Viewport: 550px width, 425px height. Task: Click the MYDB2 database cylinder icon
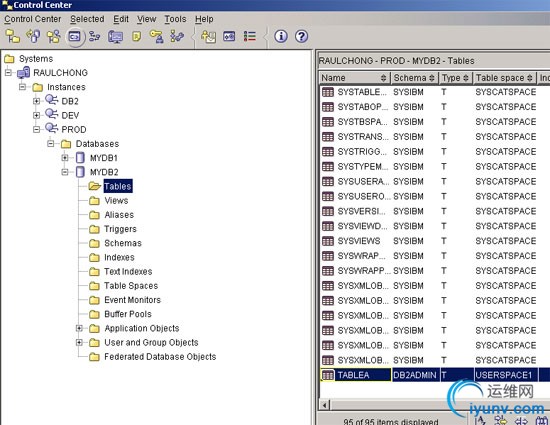[x=80, y=172]
